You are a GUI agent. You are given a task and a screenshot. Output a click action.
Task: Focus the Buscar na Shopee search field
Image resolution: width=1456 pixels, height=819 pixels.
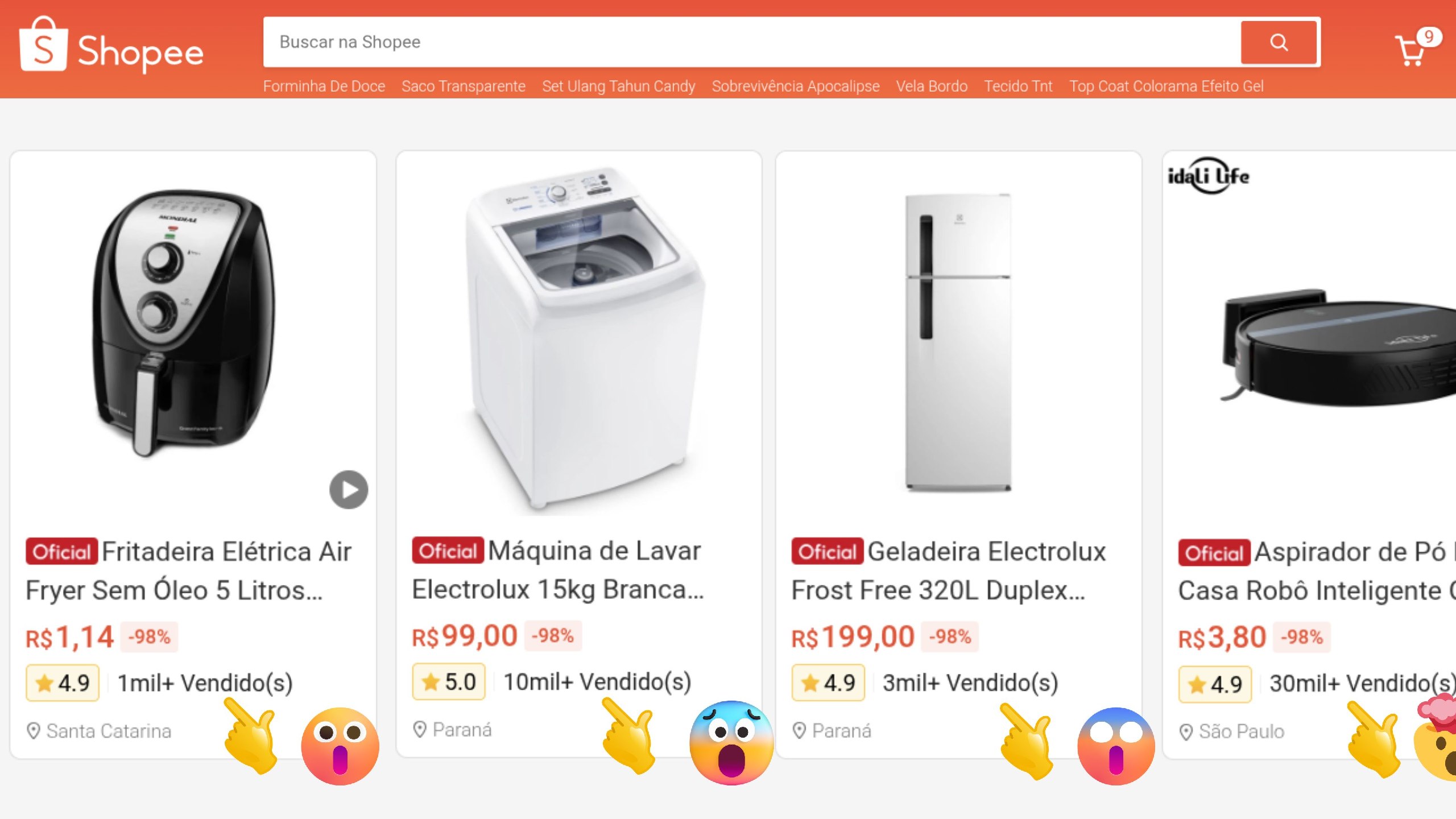(752, 42)
